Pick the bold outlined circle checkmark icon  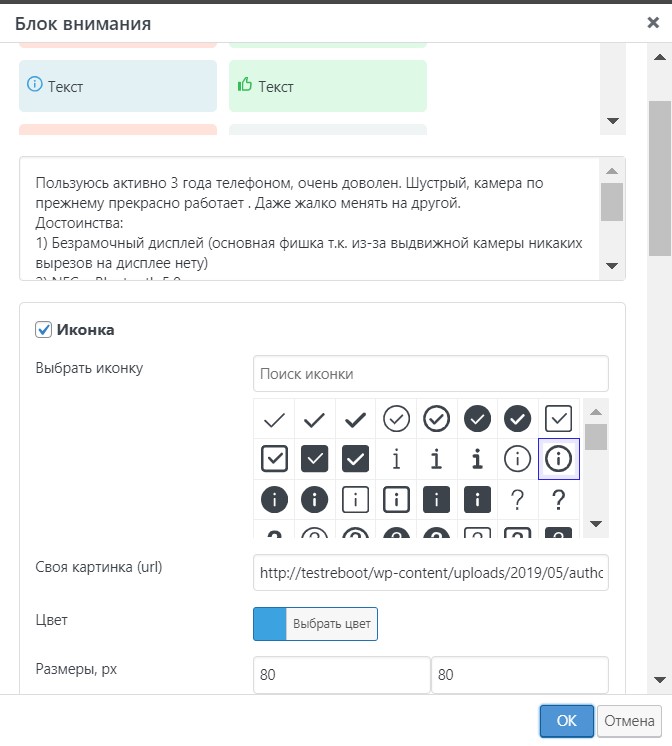436,419
